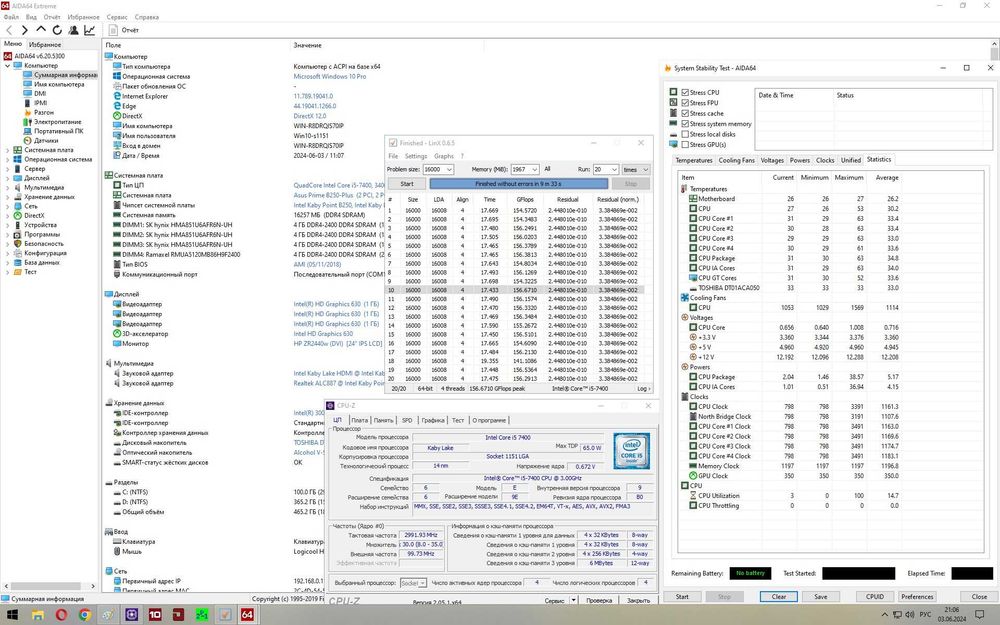Expand the Хранение данных tree node
This screenshot has height=625, width=1000.
[x=8, y=197]
